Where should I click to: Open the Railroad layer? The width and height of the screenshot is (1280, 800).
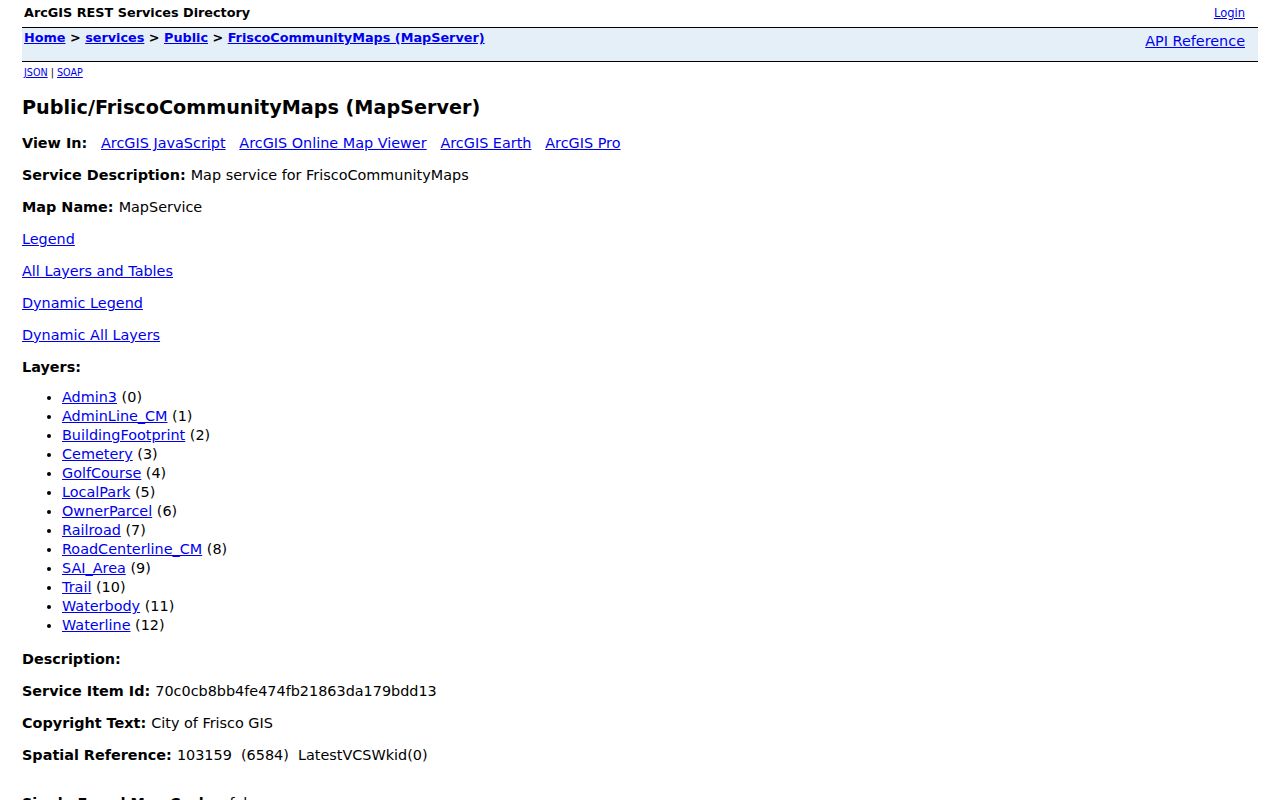tap(91, 530)
